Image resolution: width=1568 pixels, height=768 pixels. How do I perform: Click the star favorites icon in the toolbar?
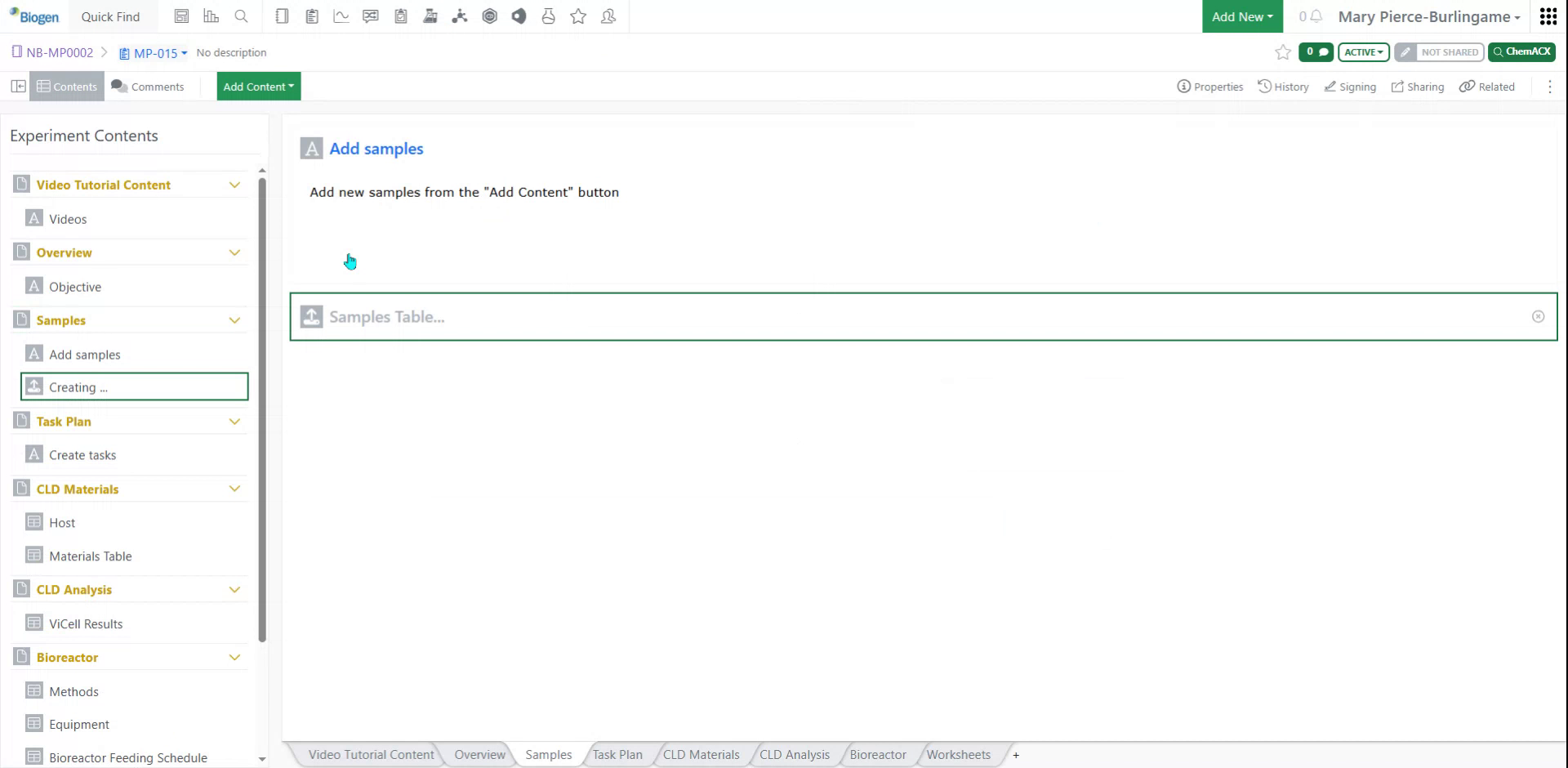pyautogui.click(x=578, y=16)
